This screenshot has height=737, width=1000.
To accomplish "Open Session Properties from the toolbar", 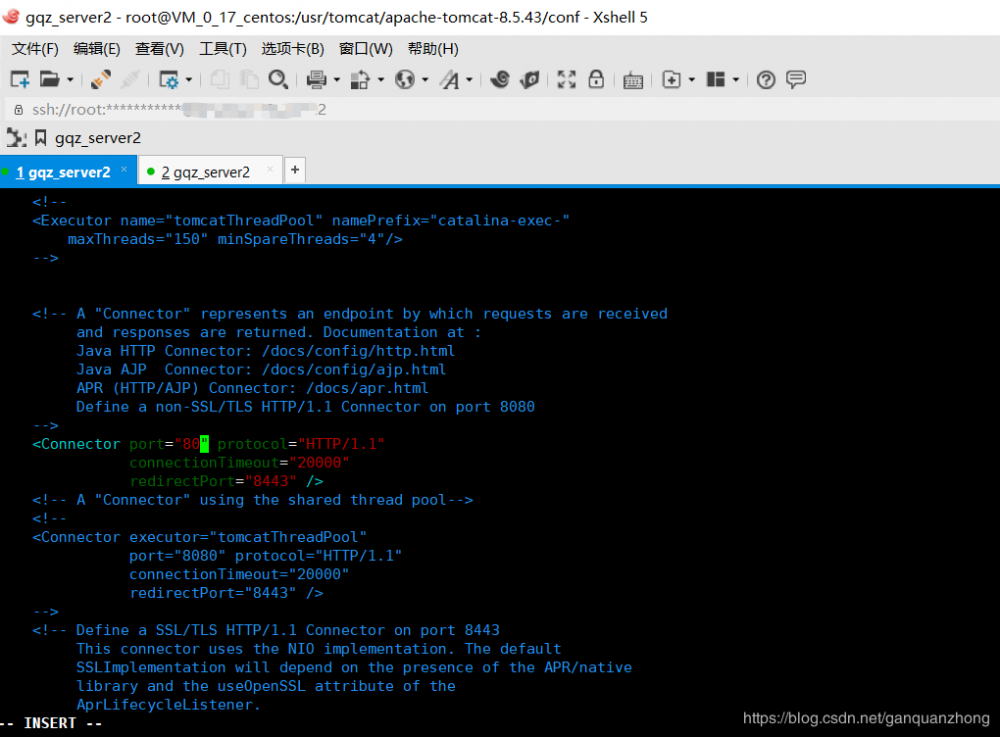I will point(170,79).
